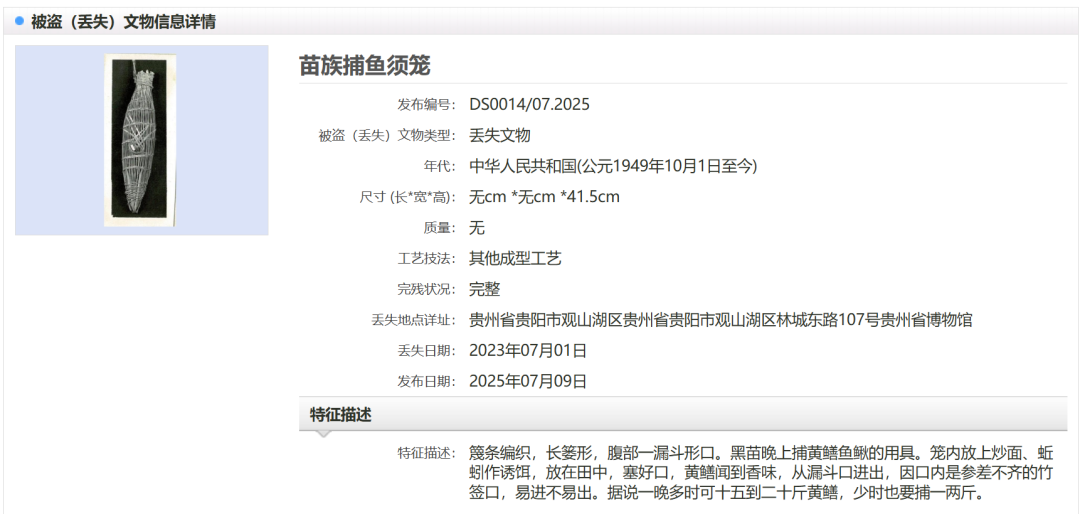Select the 丢失文物 type value

tap(499, 135)
